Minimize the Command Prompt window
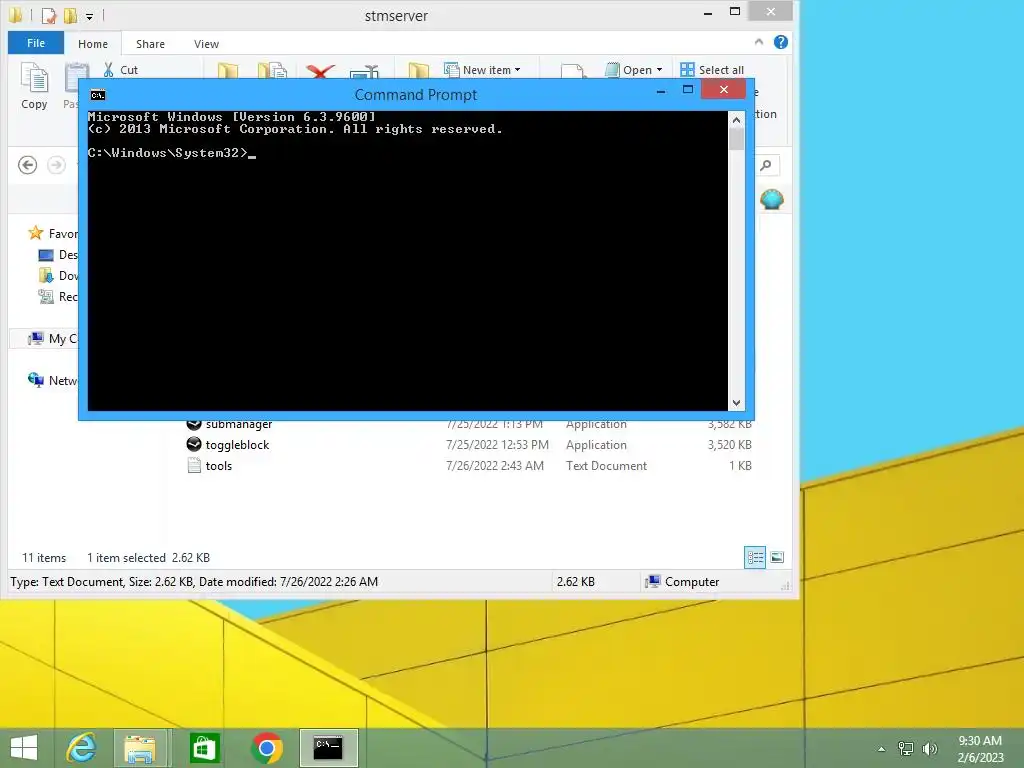 661,91
